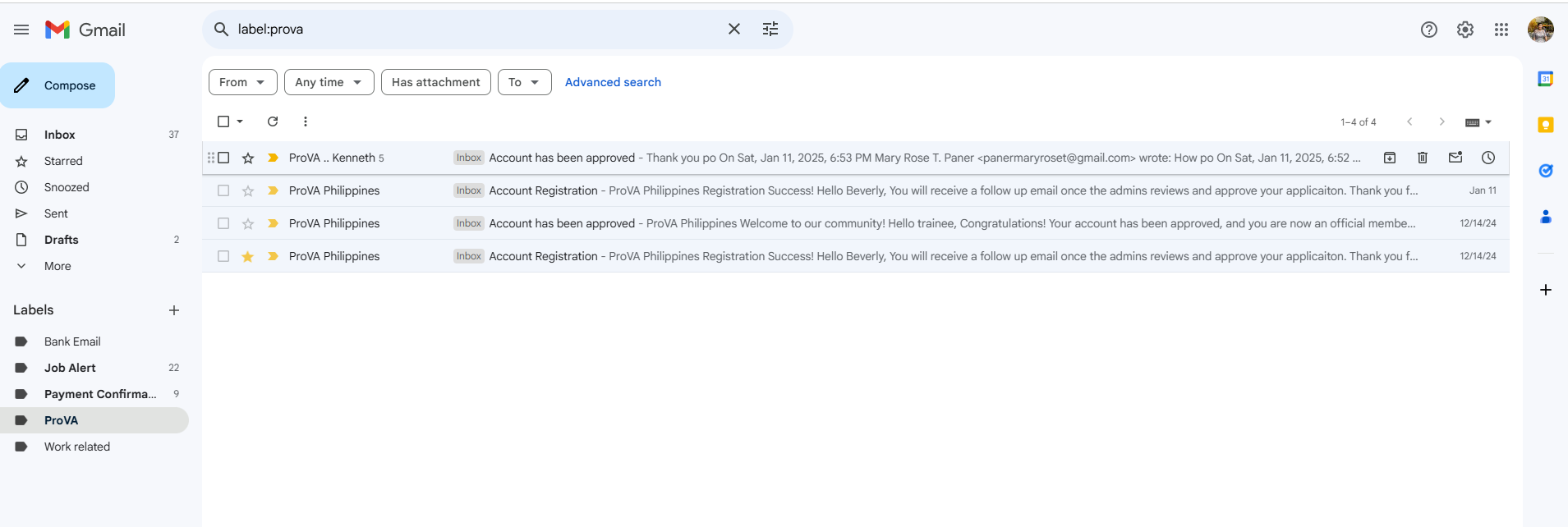Image resolution: width=1568 pixels, height=527 pixels.
Task: Expand the More section in the sidebar
Action: [x=57, y=266]
